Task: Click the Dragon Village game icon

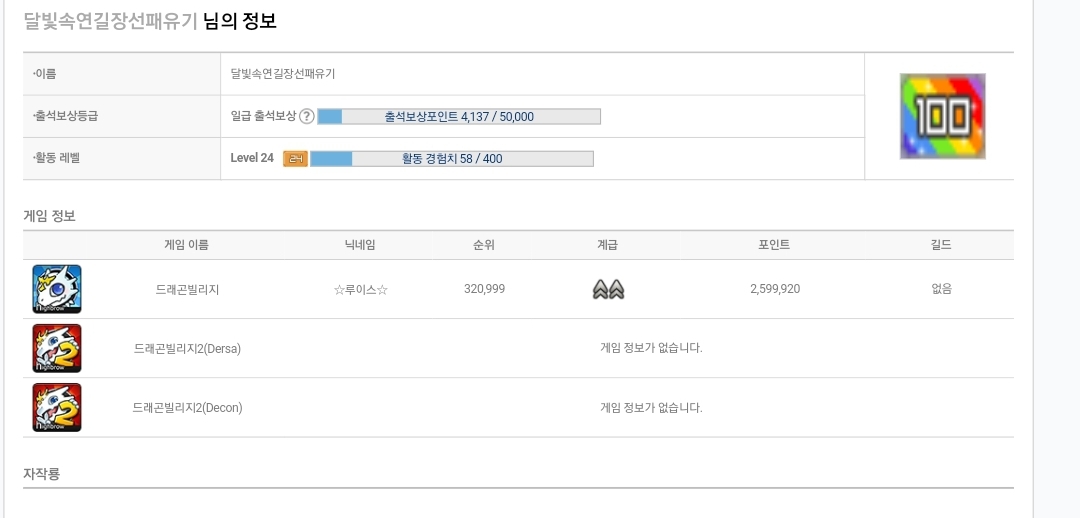Action: (56, 289)
